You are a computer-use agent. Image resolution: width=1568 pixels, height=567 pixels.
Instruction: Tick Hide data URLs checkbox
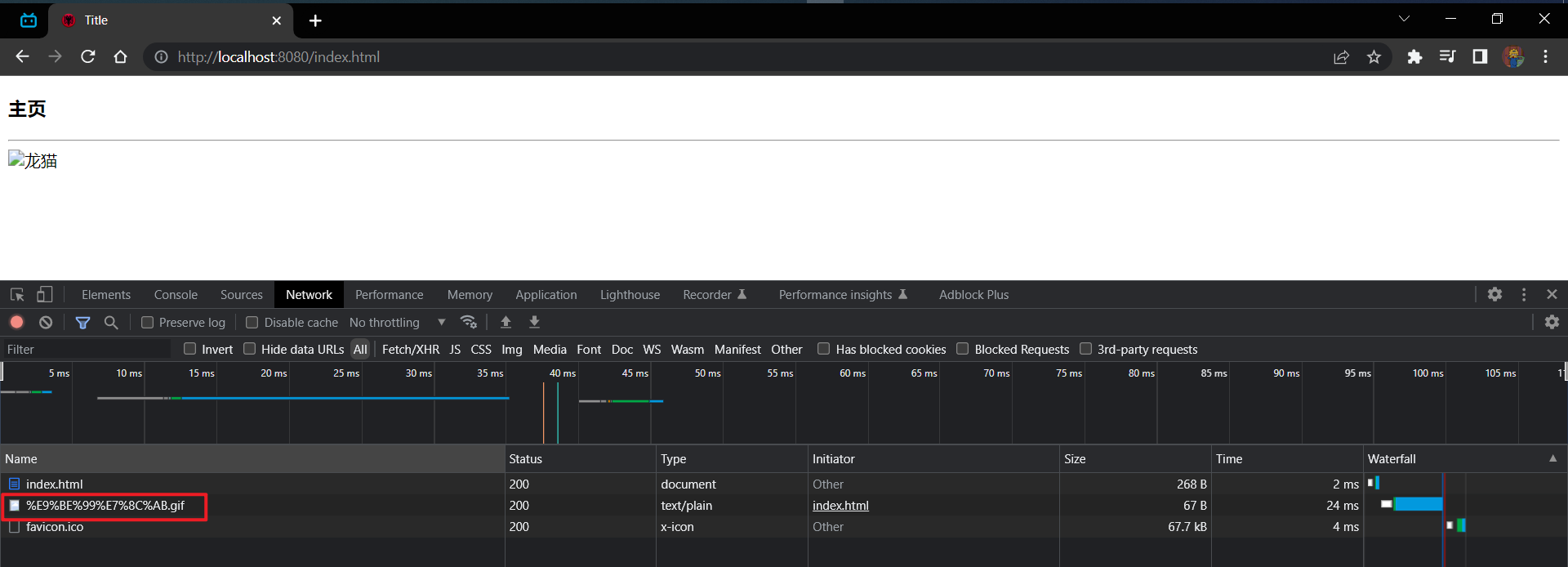[250, 349]
